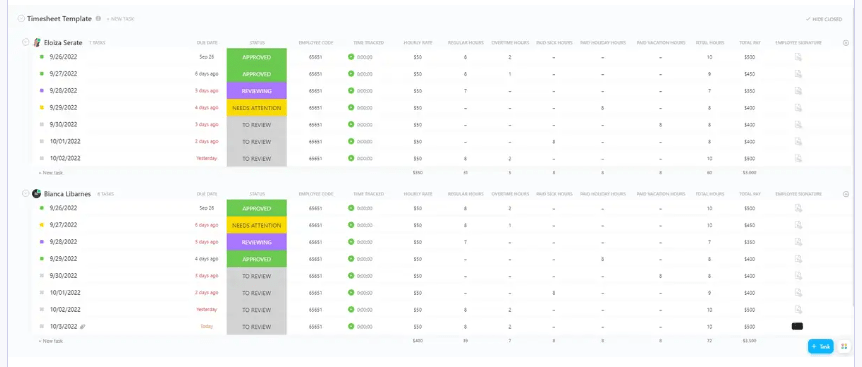Toggle purple status square on Eloiza's 9/28/2022 task

tap(41, 91)
